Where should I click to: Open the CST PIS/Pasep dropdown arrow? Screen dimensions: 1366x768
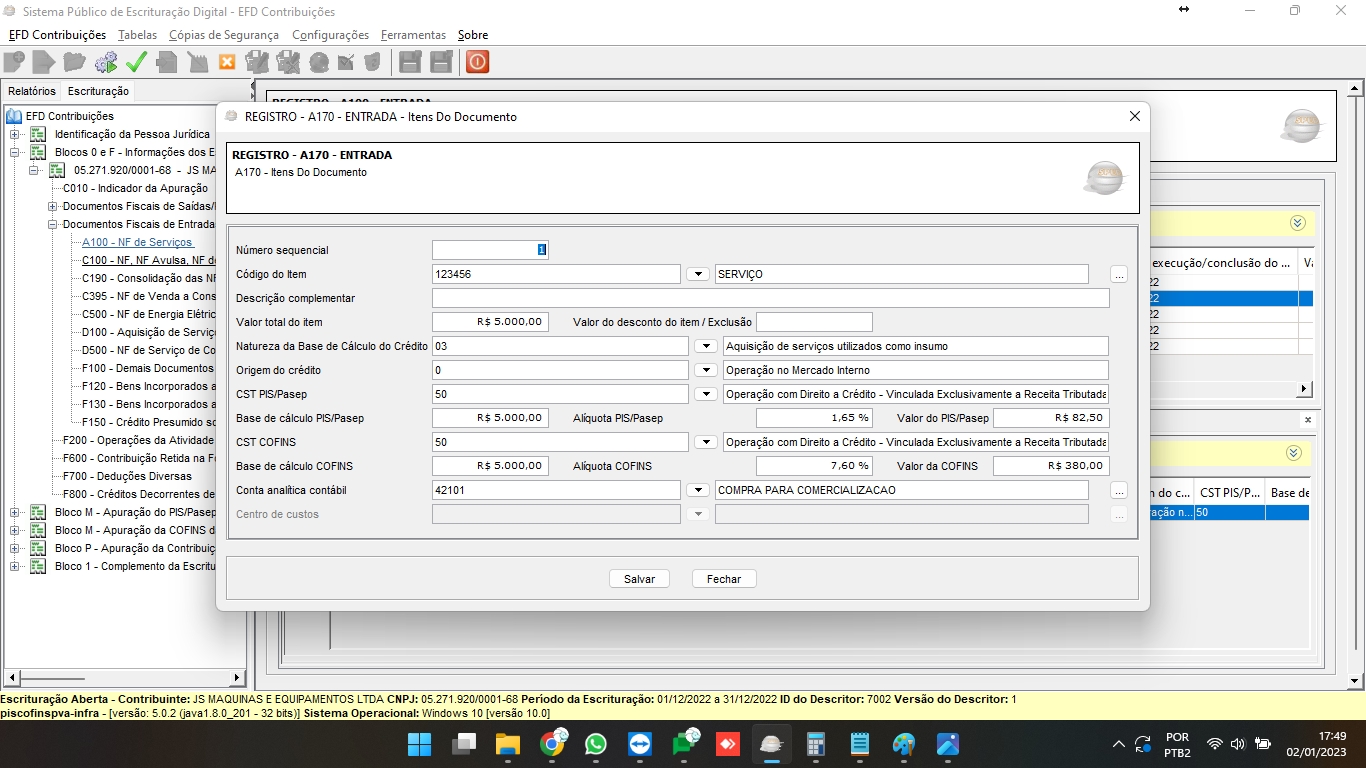[x=706, y=394]
